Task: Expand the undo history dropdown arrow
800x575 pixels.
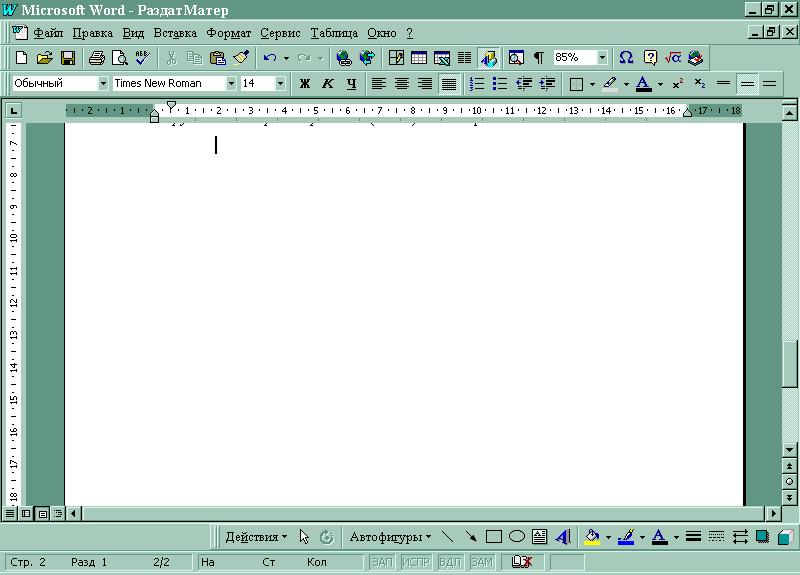Action: (286, 58)
